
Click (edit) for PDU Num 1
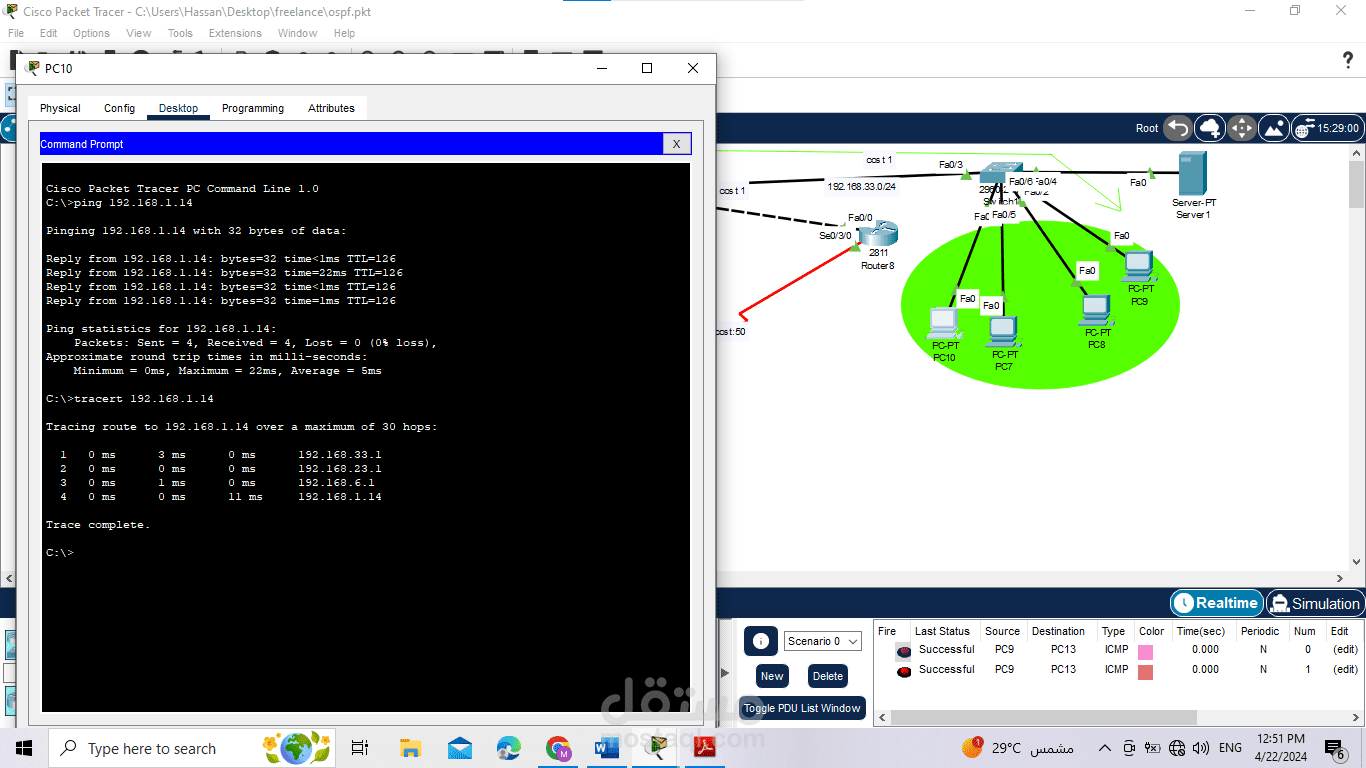(1345, 670)
